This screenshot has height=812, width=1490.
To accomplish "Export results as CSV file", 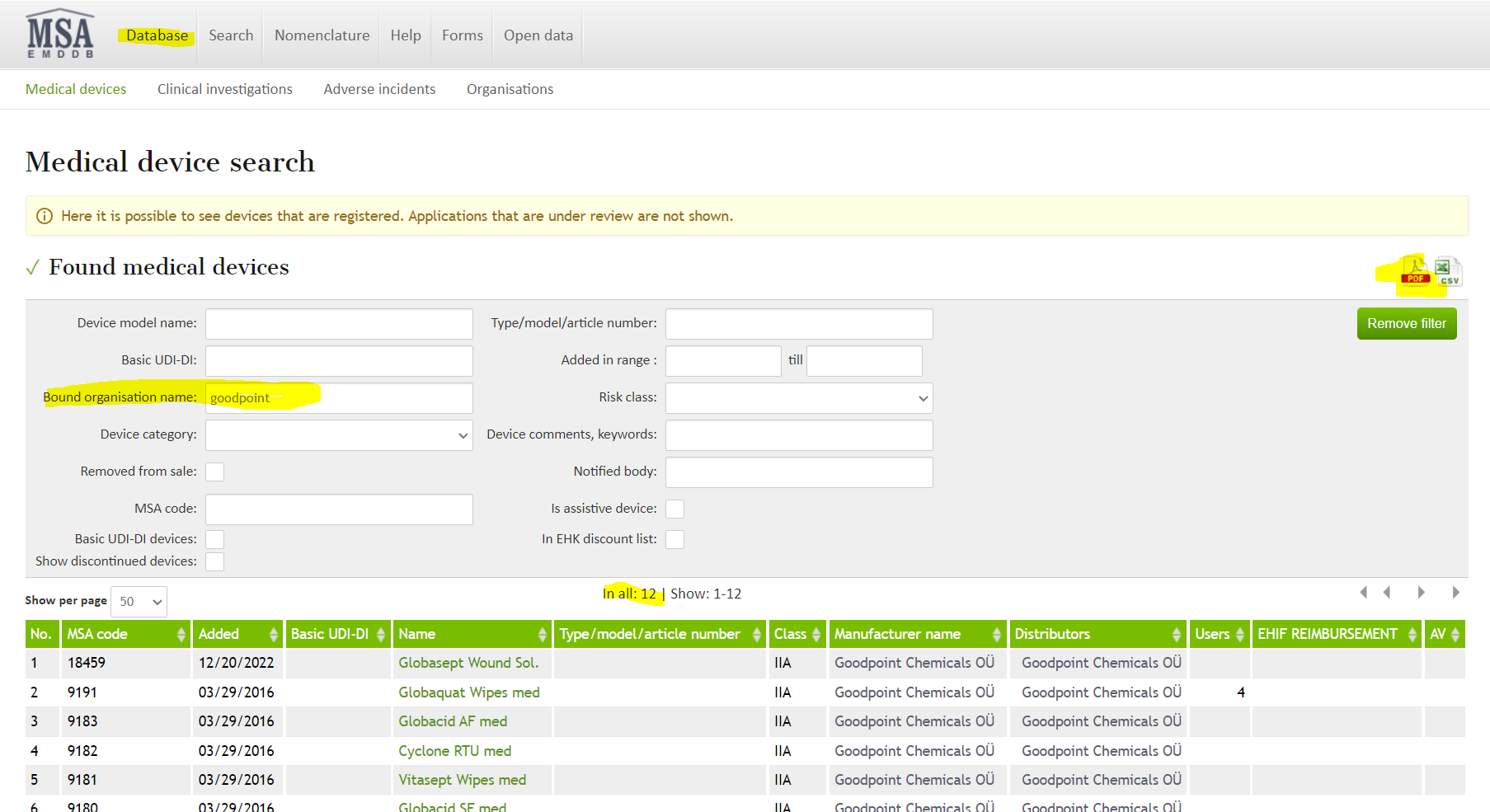I will pos(1447,272).
